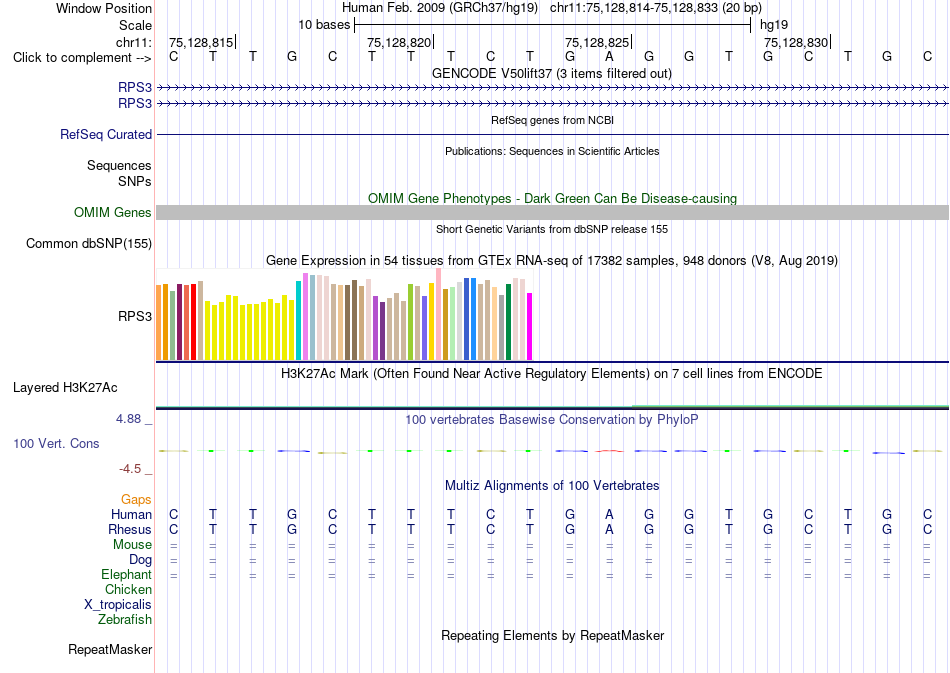Click the dark green GTEx expression bar
Screen dimensions: 950x673
click(x=508, y=322)
